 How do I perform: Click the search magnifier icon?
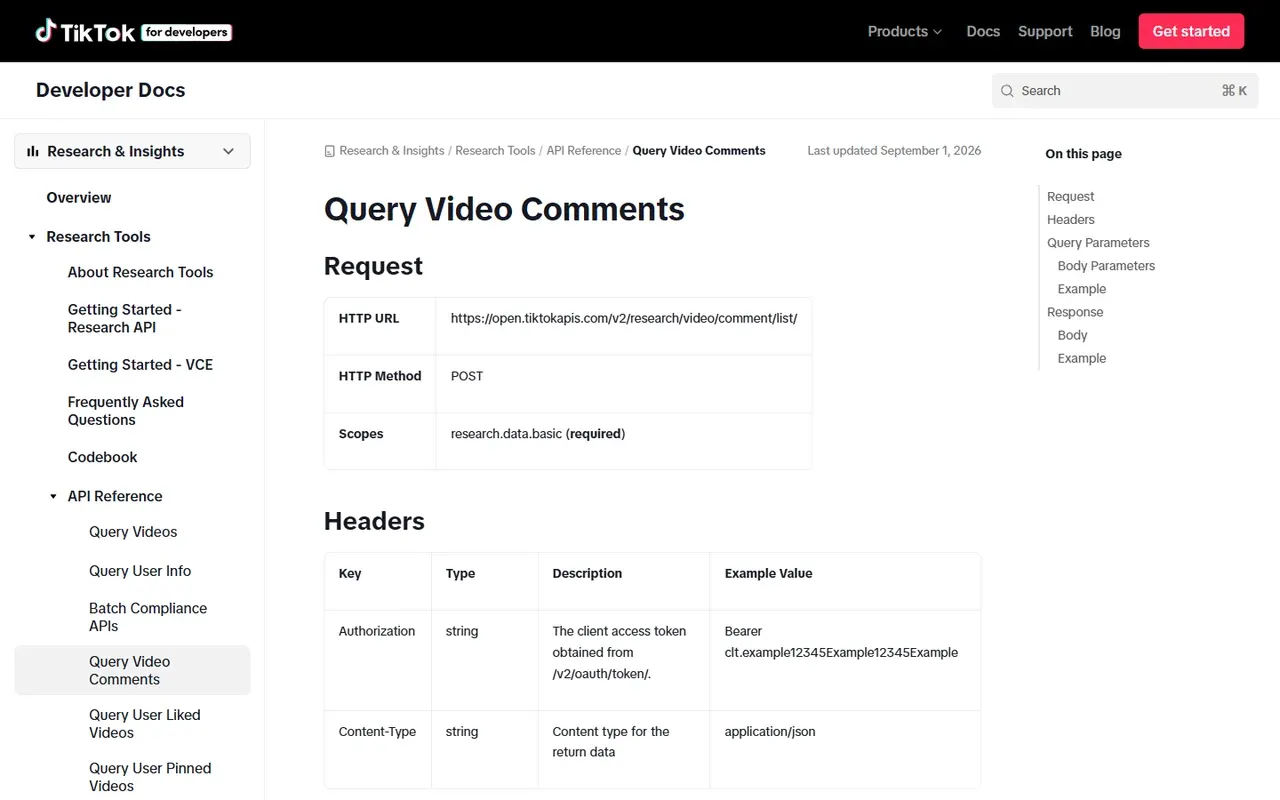(x=1007, y=91)
